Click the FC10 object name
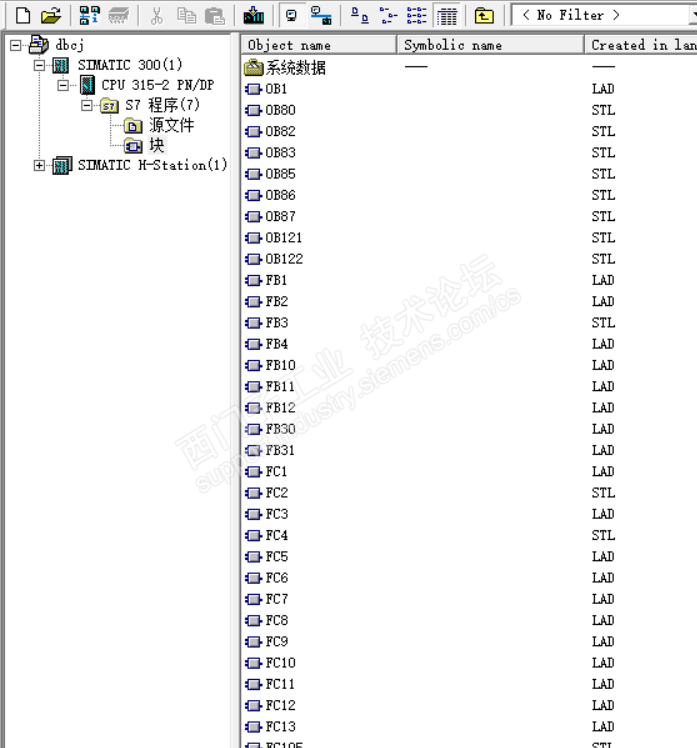Screen dimensions: 697x748 click(x=281, y=663)
